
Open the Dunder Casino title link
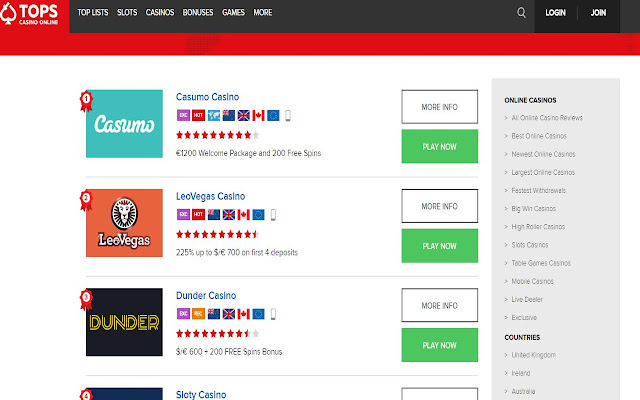click(x=206, y=296)
